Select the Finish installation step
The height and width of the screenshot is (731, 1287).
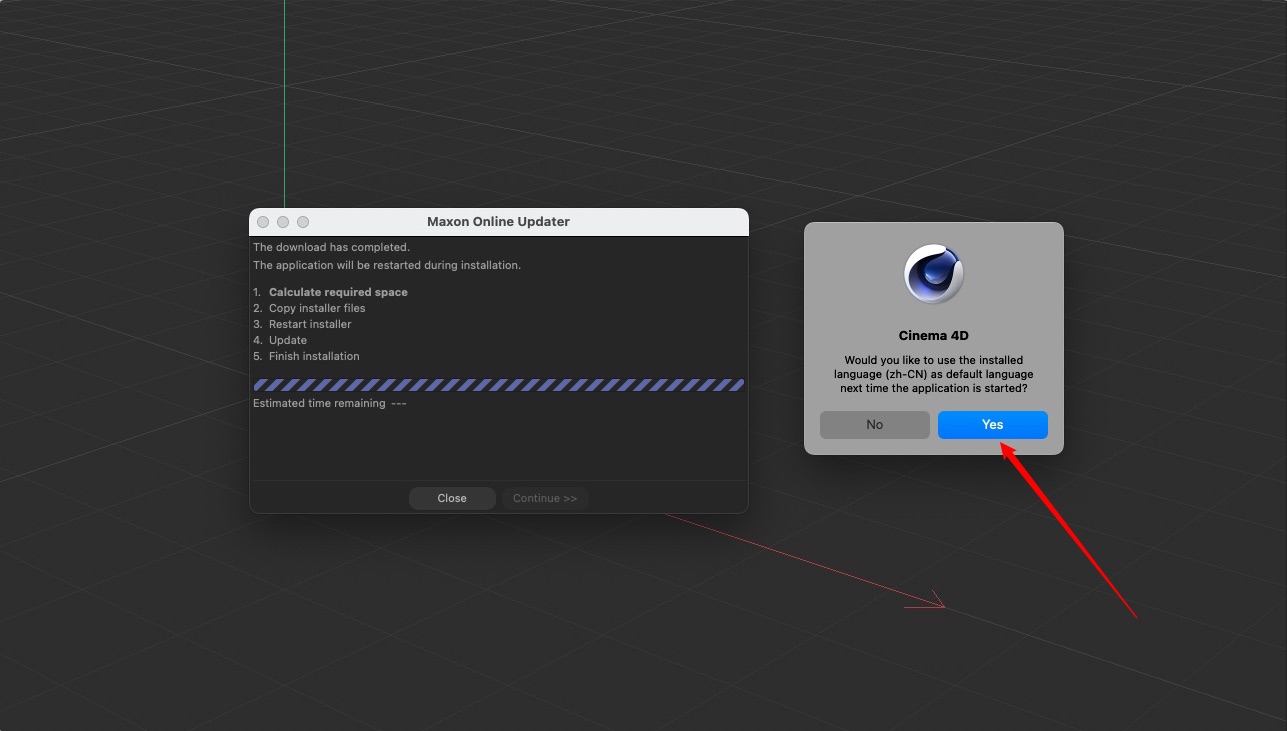(314, 356)
